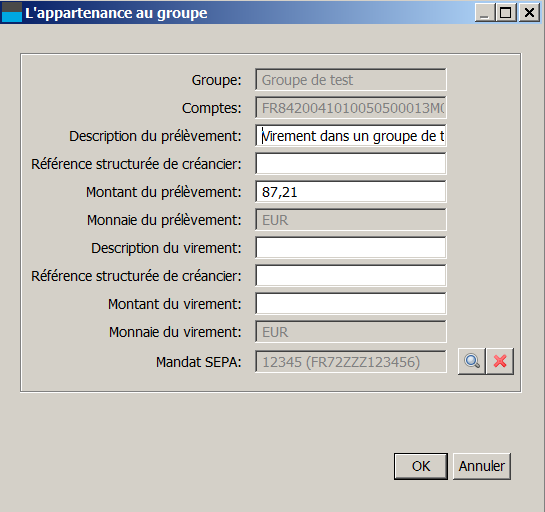Viewport: 545px width, 512px height.
Task: Maximize the dialog window
Action: click(x=506, y=13)
